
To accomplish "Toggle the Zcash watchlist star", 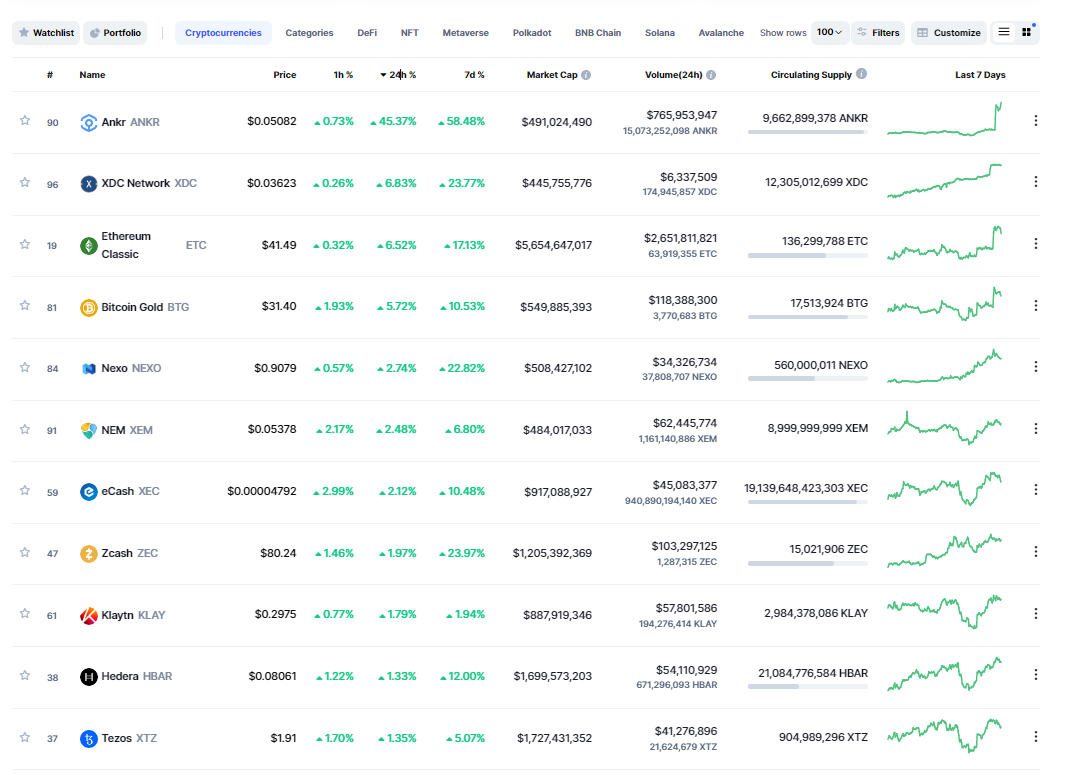I will click(25, 552).
